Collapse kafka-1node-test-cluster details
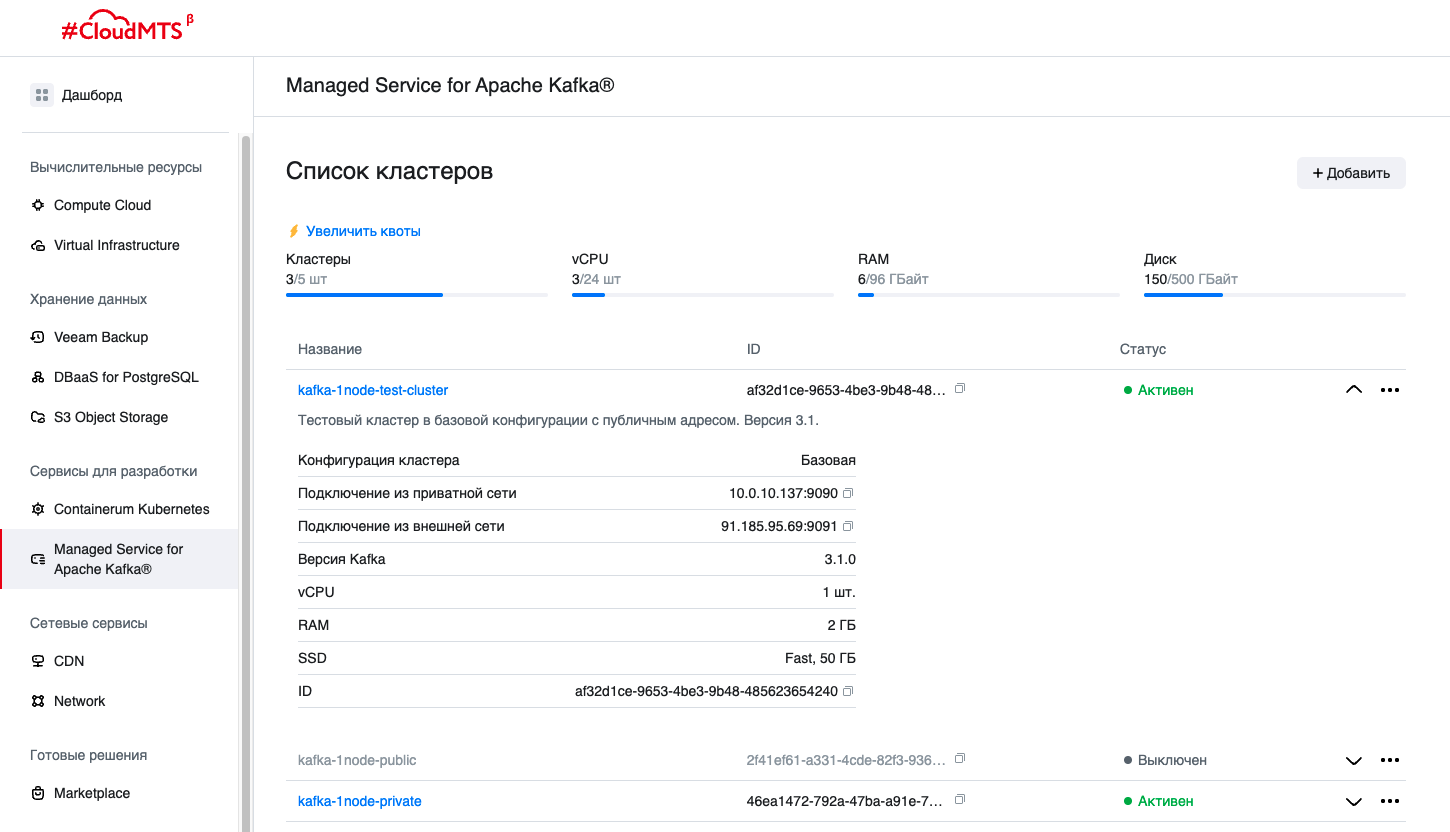Screen dimensions: 1450x832 click(1354, 390)
